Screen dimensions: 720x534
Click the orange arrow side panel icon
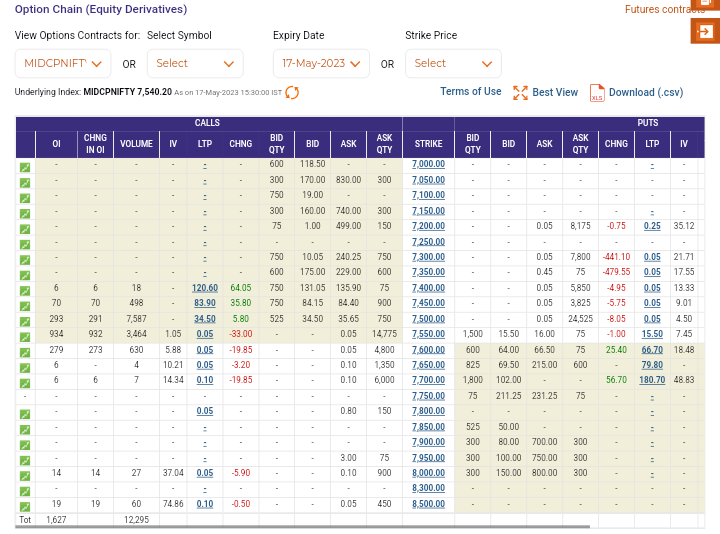705,32
